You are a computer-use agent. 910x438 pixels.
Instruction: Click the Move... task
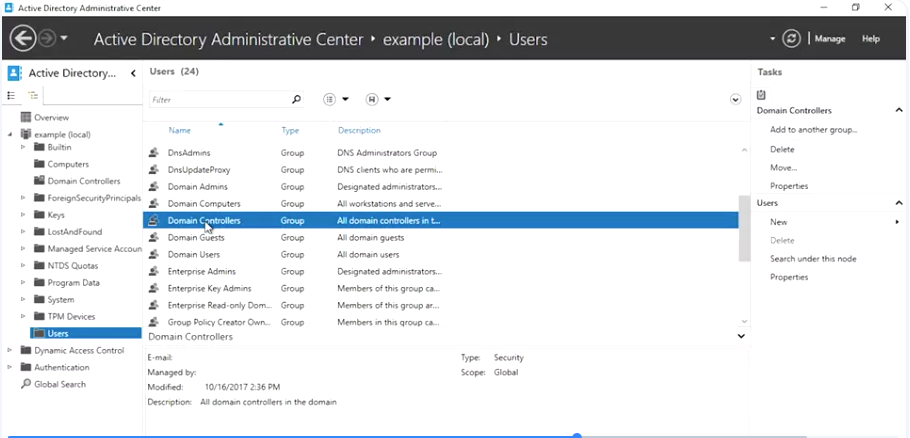[x=783, y=168]
